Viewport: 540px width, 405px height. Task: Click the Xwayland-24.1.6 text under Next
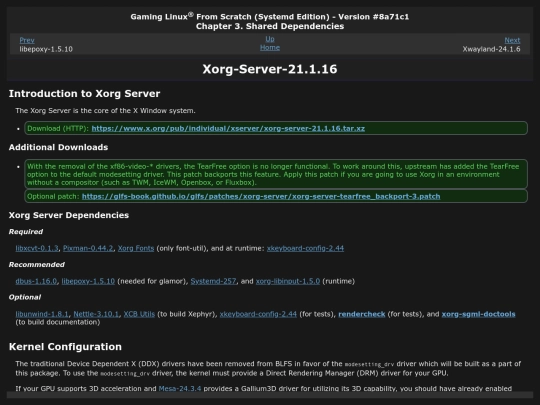tap(491, 49)
